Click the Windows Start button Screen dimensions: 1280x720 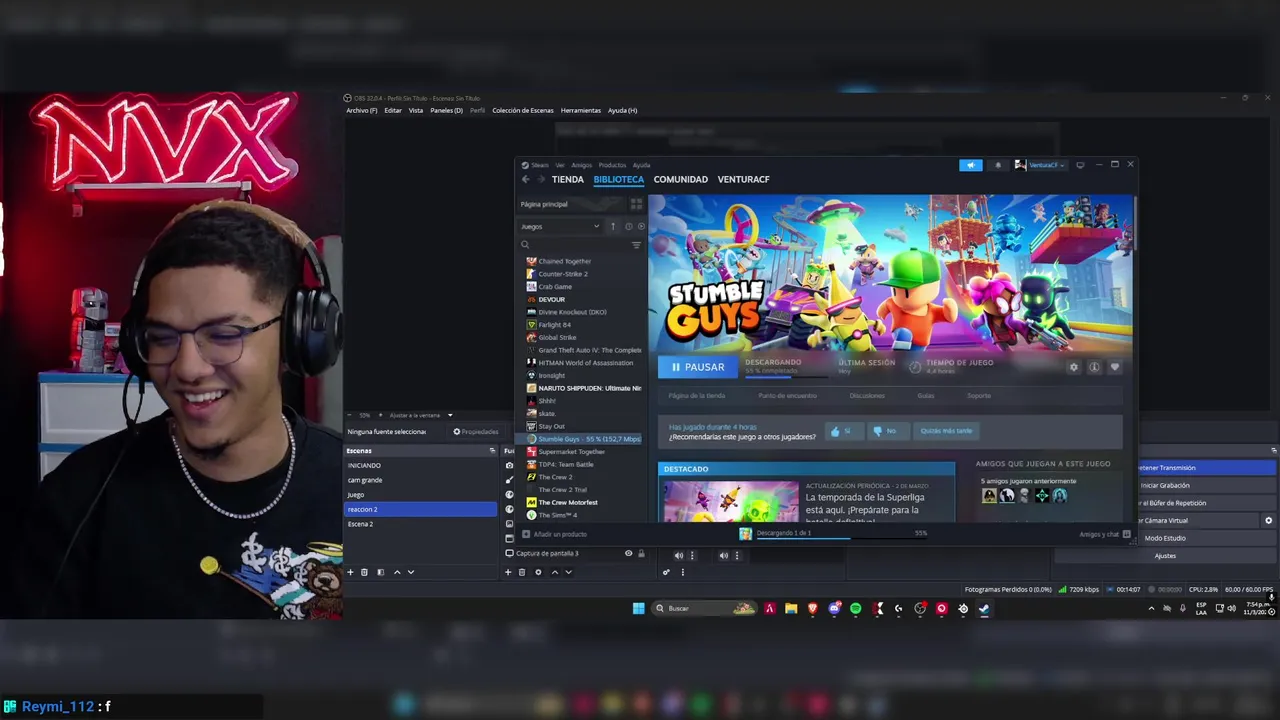click(x=638, y=608)
